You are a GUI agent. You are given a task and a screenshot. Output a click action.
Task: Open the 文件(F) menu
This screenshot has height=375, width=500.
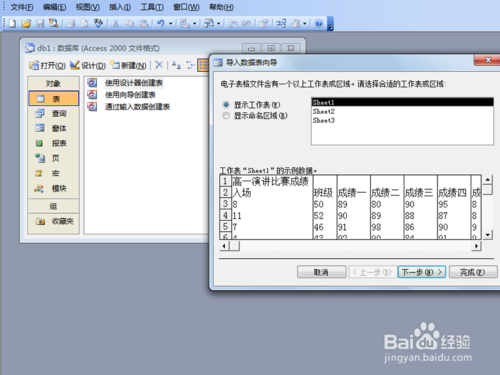(22, 7)
